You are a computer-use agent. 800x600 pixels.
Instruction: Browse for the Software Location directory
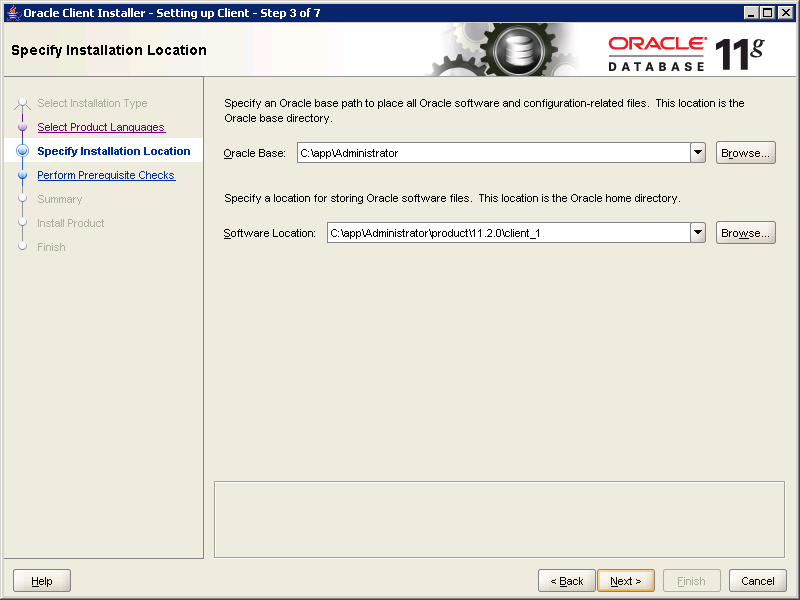pyautogui.click(x=745, y=233)
